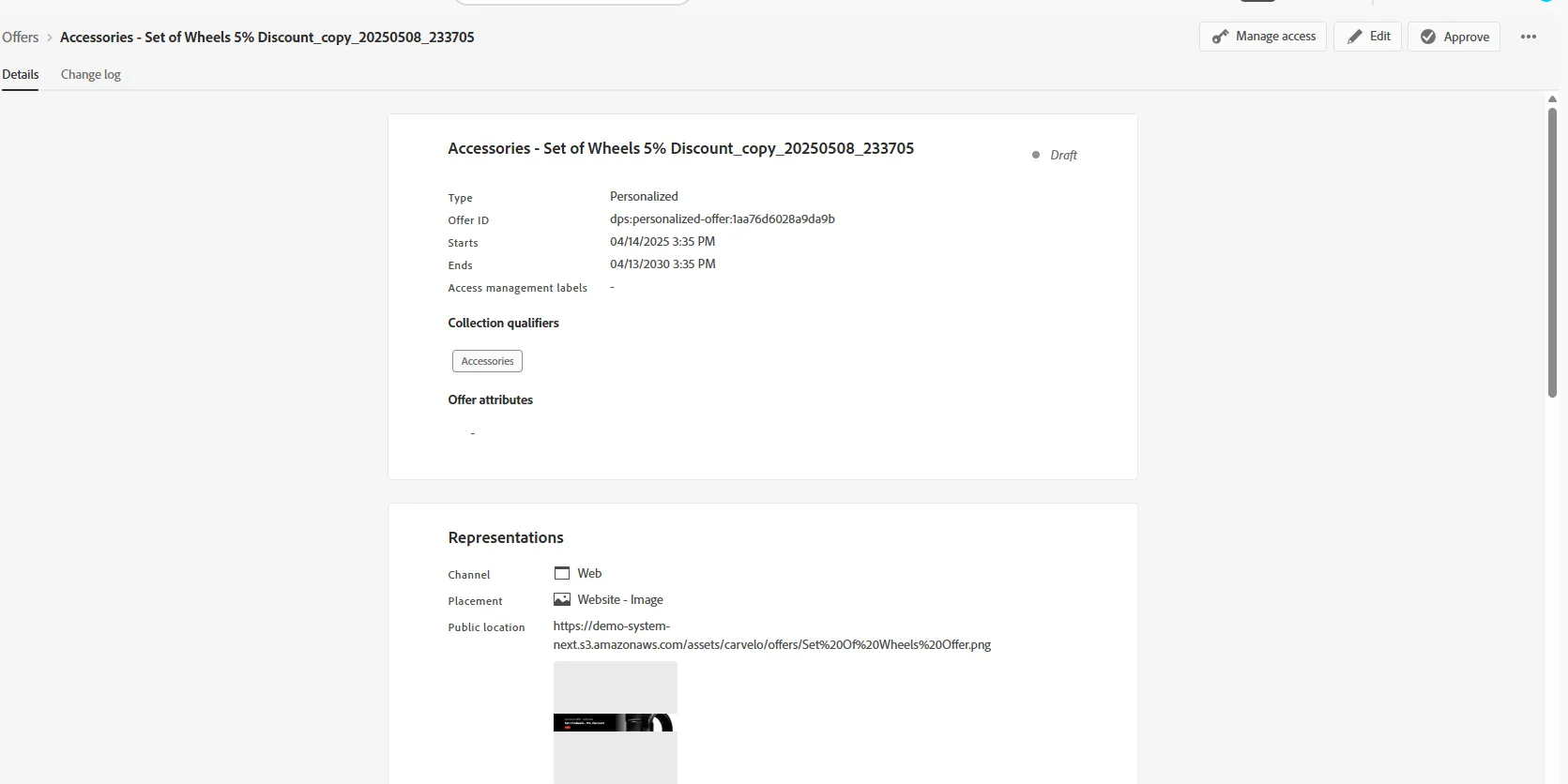The width and height of the screenshot is (1568, 784).
Task: Click the Representations section heading
Action: point(506,537)
